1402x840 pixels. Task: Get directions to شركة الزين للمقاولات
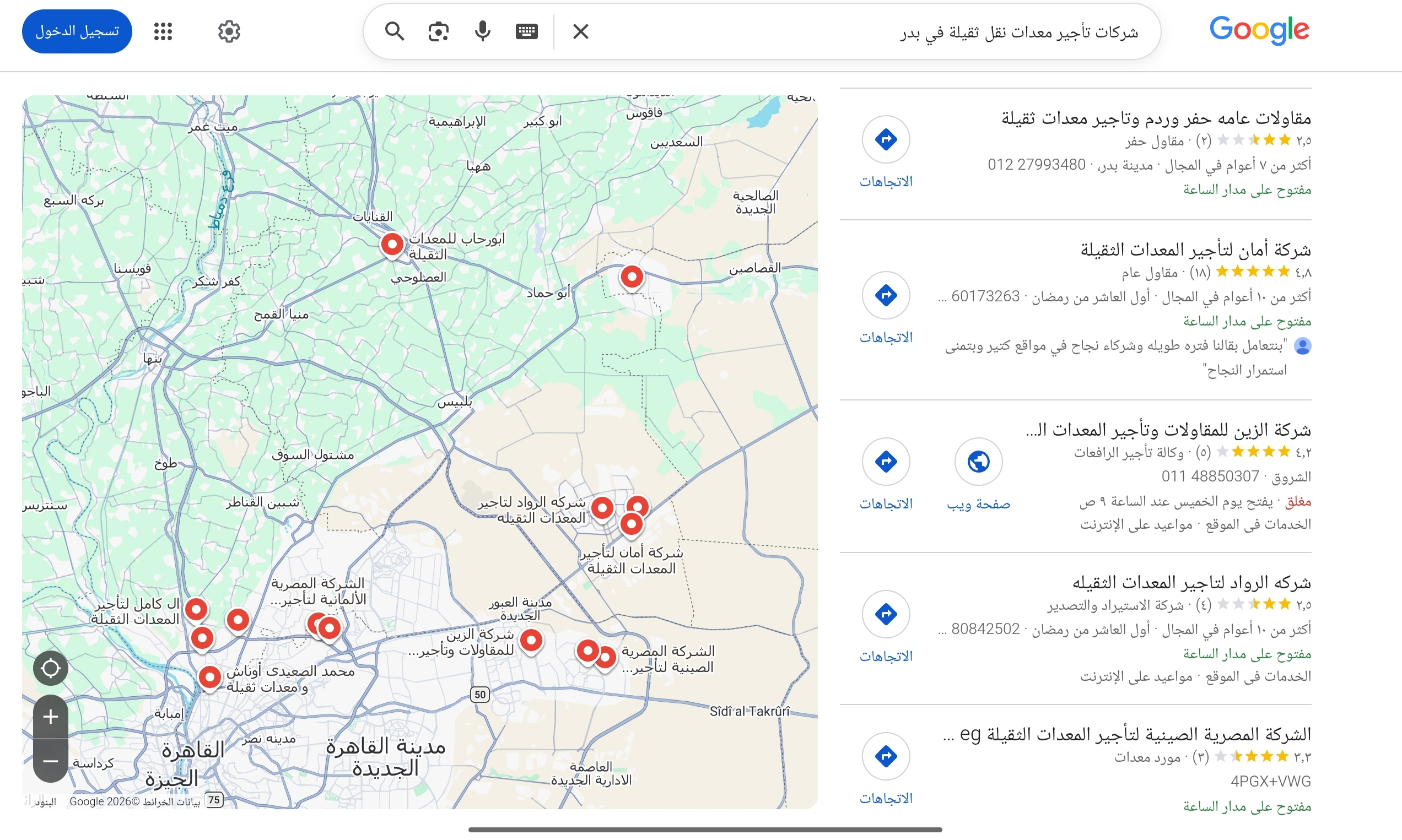[886, 474]
